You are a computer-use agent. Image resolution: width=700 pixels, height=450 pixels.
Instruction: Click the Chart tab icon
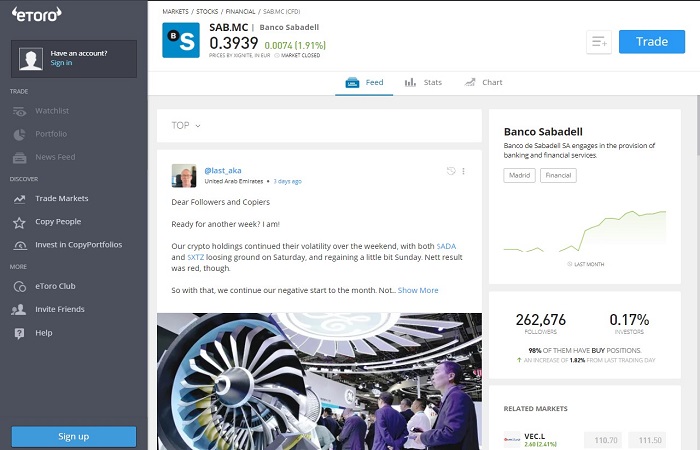coord(470,82)
